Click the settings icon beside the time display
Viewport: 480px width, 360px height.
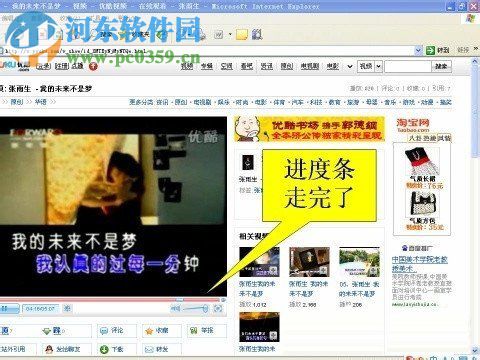(67, 308)
